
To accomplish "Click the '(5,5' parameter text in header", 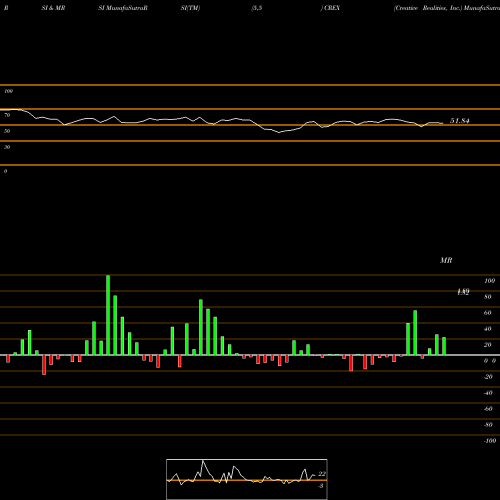I will 257,8.
